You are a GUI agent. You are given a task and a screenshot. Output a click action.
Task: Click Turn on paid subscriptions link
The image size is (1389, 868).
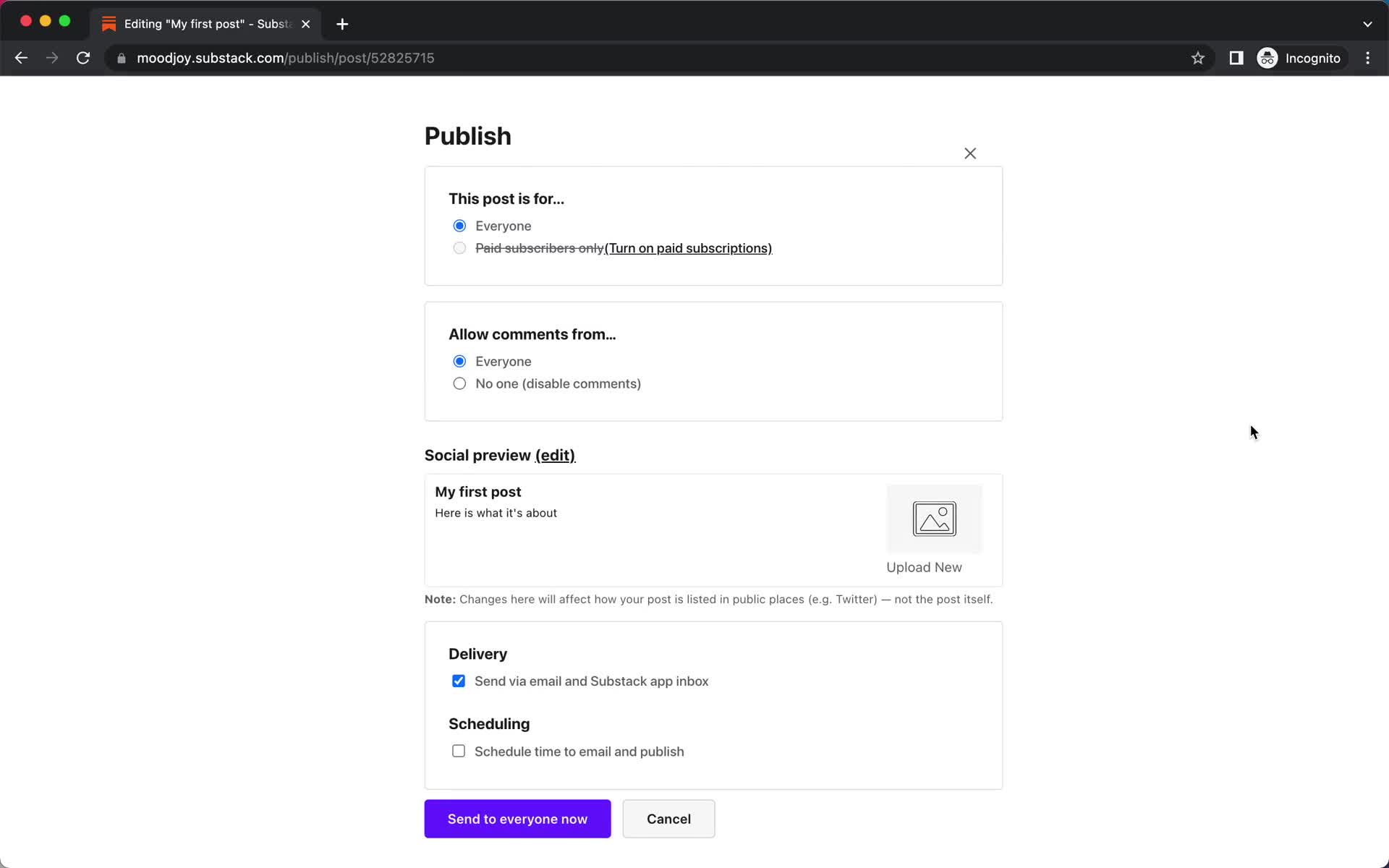point(688,247)
